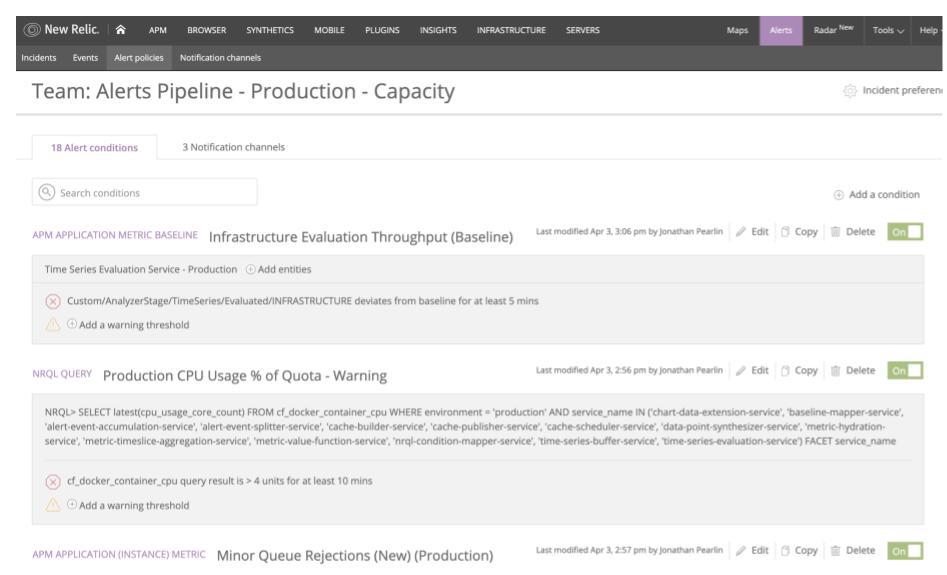
Task: Click the team policy title heading
Action: (243, 91)
